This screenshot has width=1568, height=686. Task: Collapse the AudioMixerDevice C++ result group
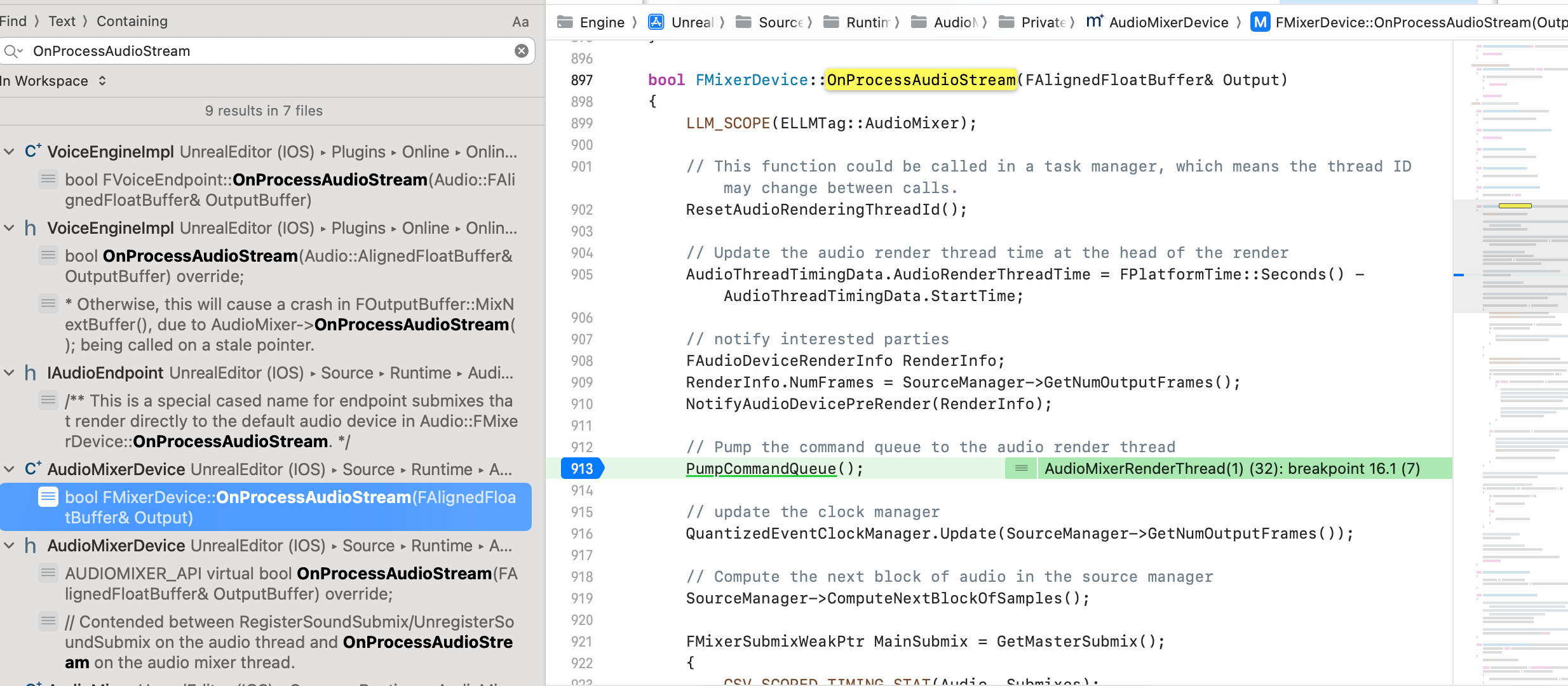click(x=10, y=469)
